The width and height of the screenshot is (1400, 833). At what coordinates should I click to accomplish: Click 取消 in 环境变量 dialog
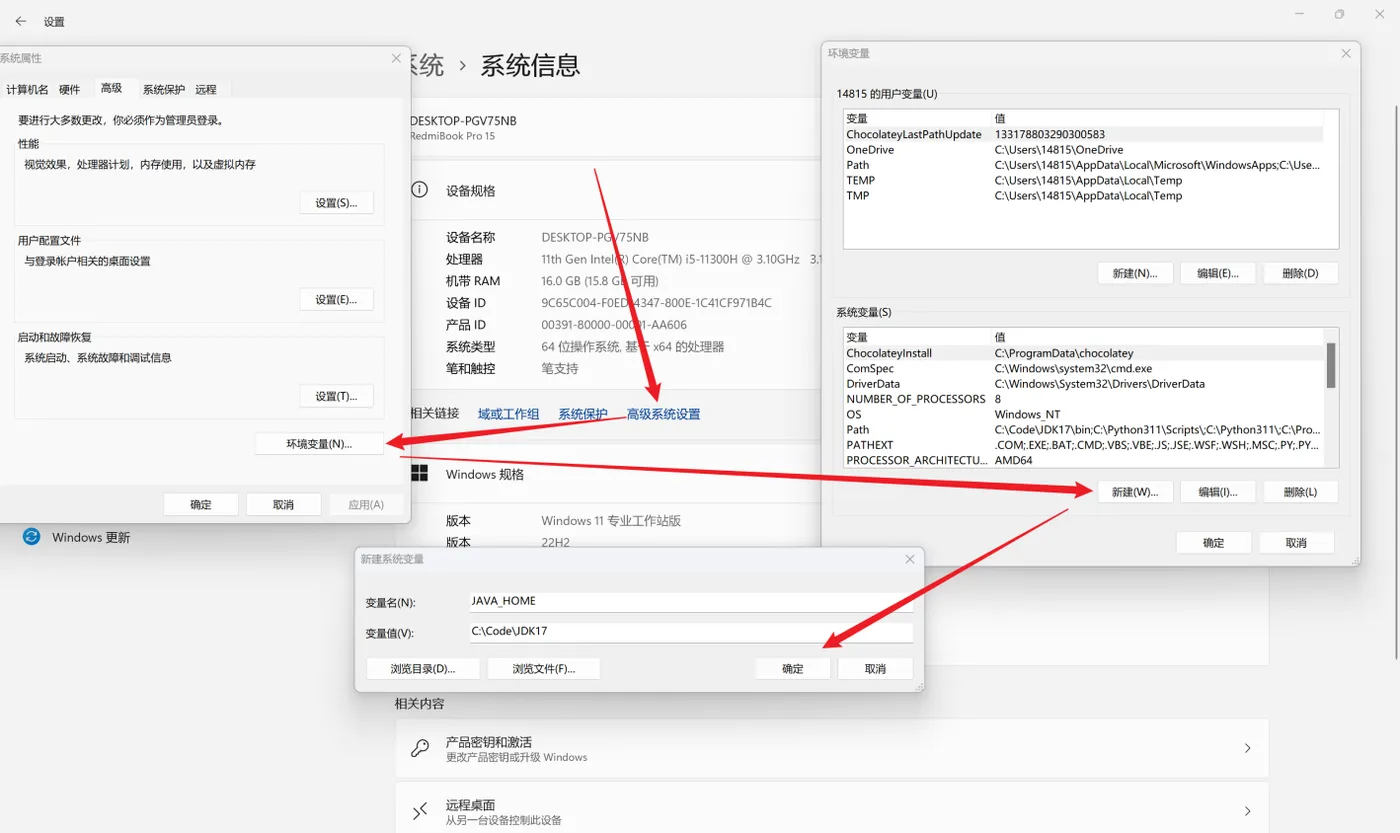1296,543
